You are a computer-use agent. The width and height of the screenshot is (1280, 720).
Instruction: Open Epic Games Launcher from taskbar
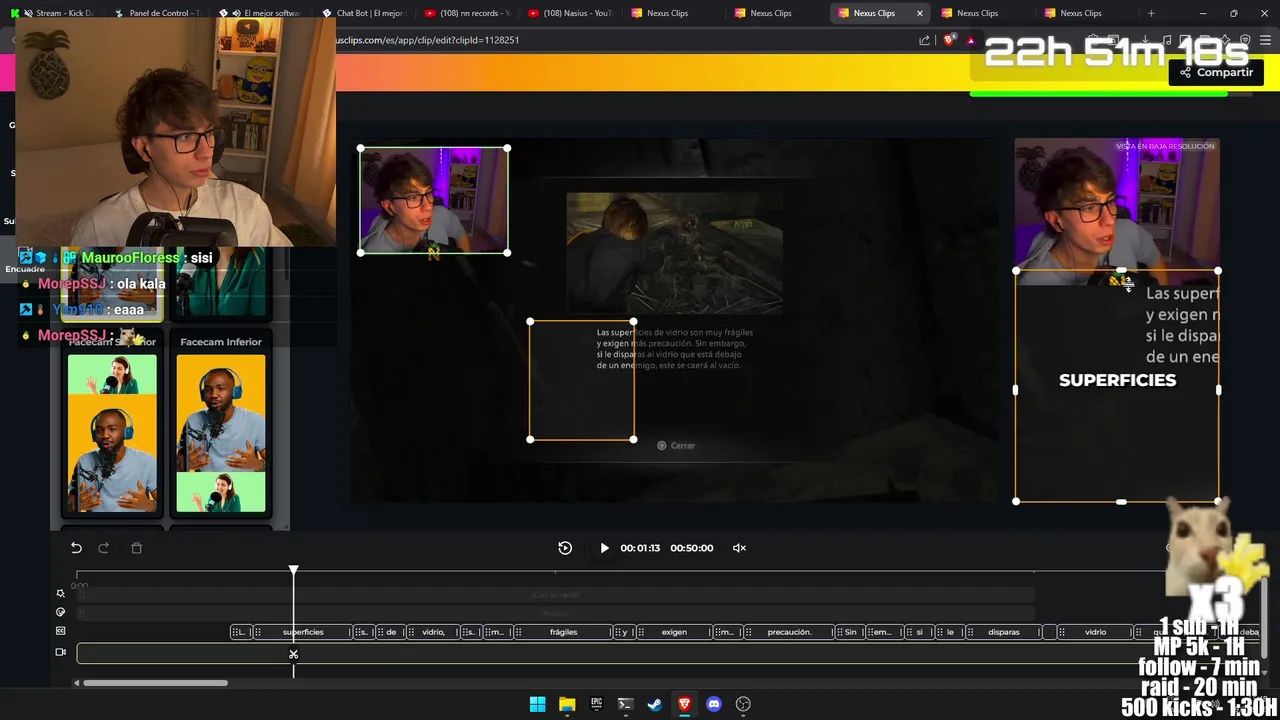(596, 704)
